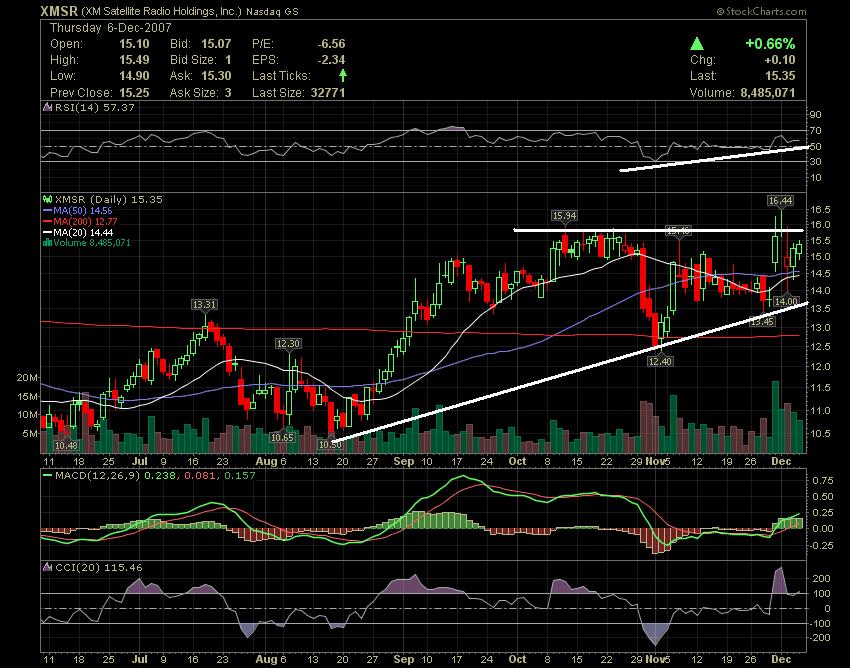Click the green Volume 8,485,071 legend entry
The height and width of the screenshot is (668, 850).
click(x=92, y=243)
